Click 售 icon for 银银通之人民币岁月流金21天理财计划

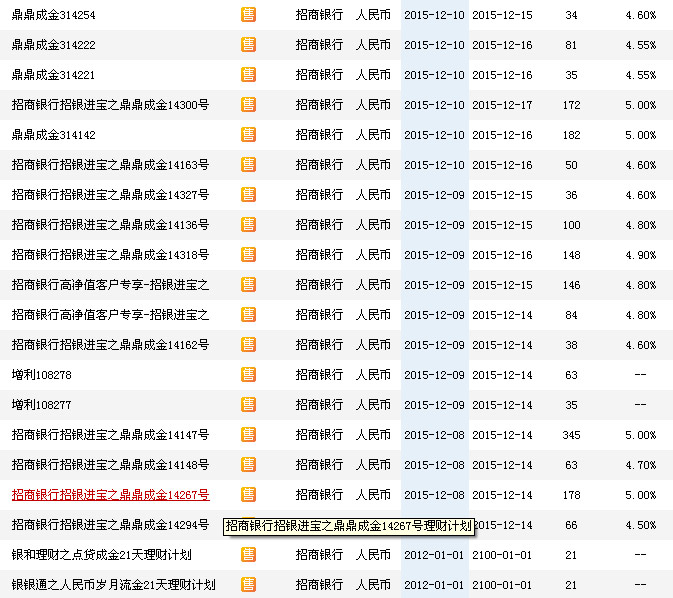[x=248, y=585]
